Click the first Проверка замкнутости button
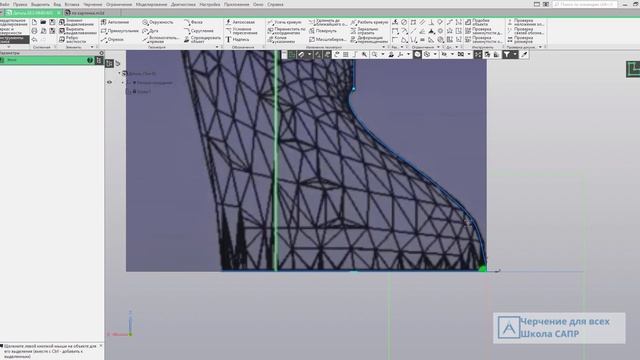 tap(484, 31)
